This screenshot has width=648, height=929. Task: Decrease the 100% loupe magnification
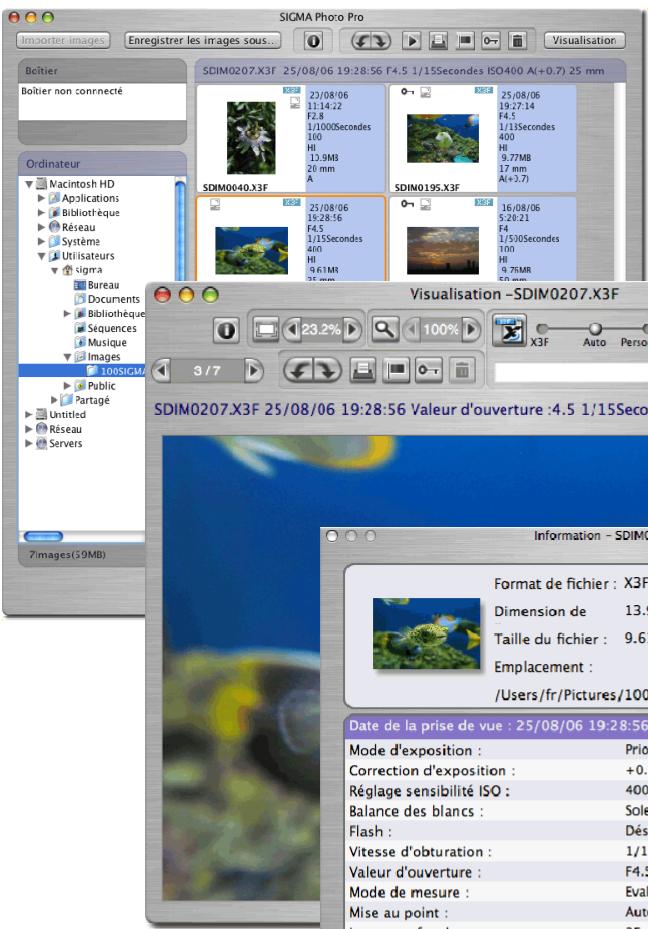[x=412, y=329]
